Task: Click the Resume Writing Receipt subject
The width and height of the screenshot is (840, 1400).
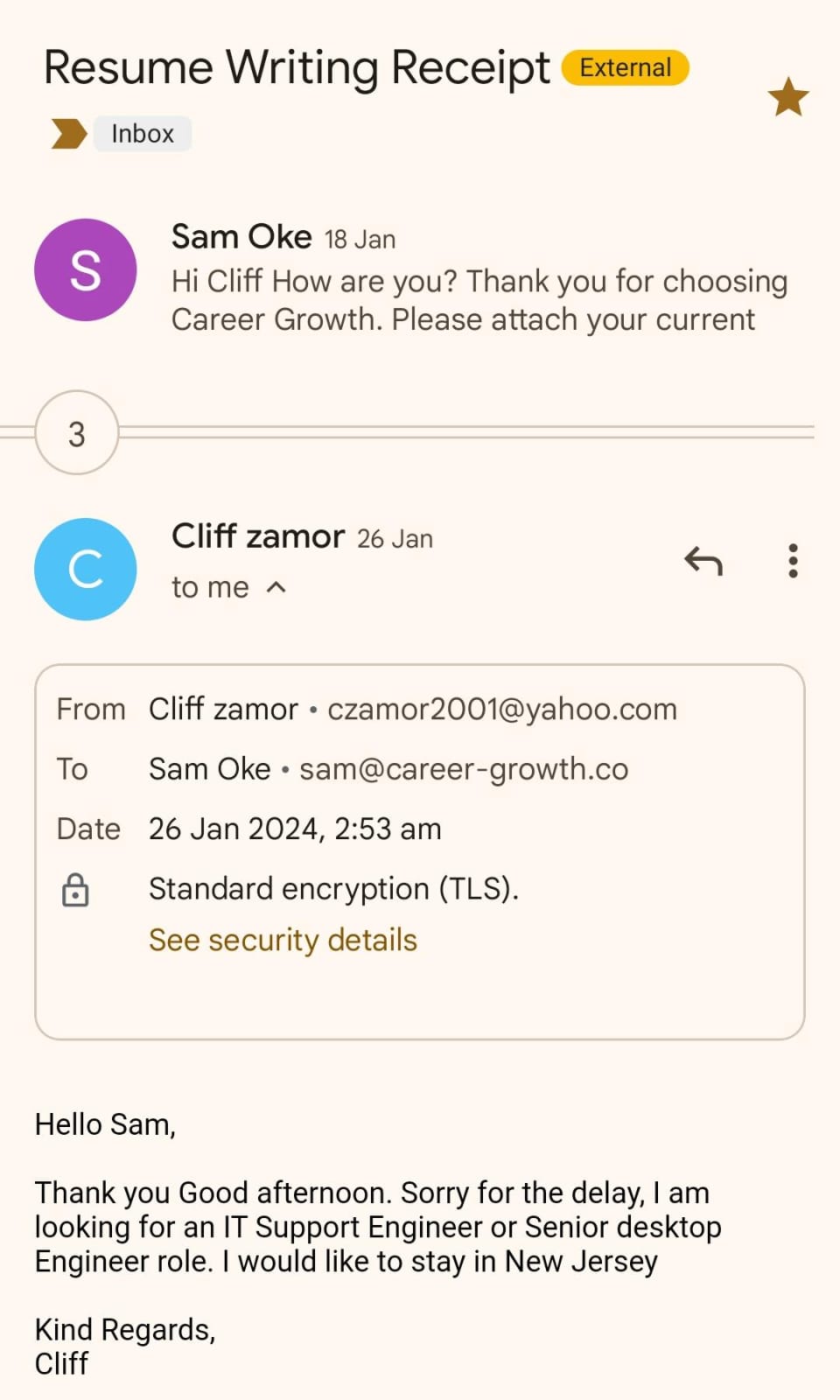Action: (x=297, y=68)
